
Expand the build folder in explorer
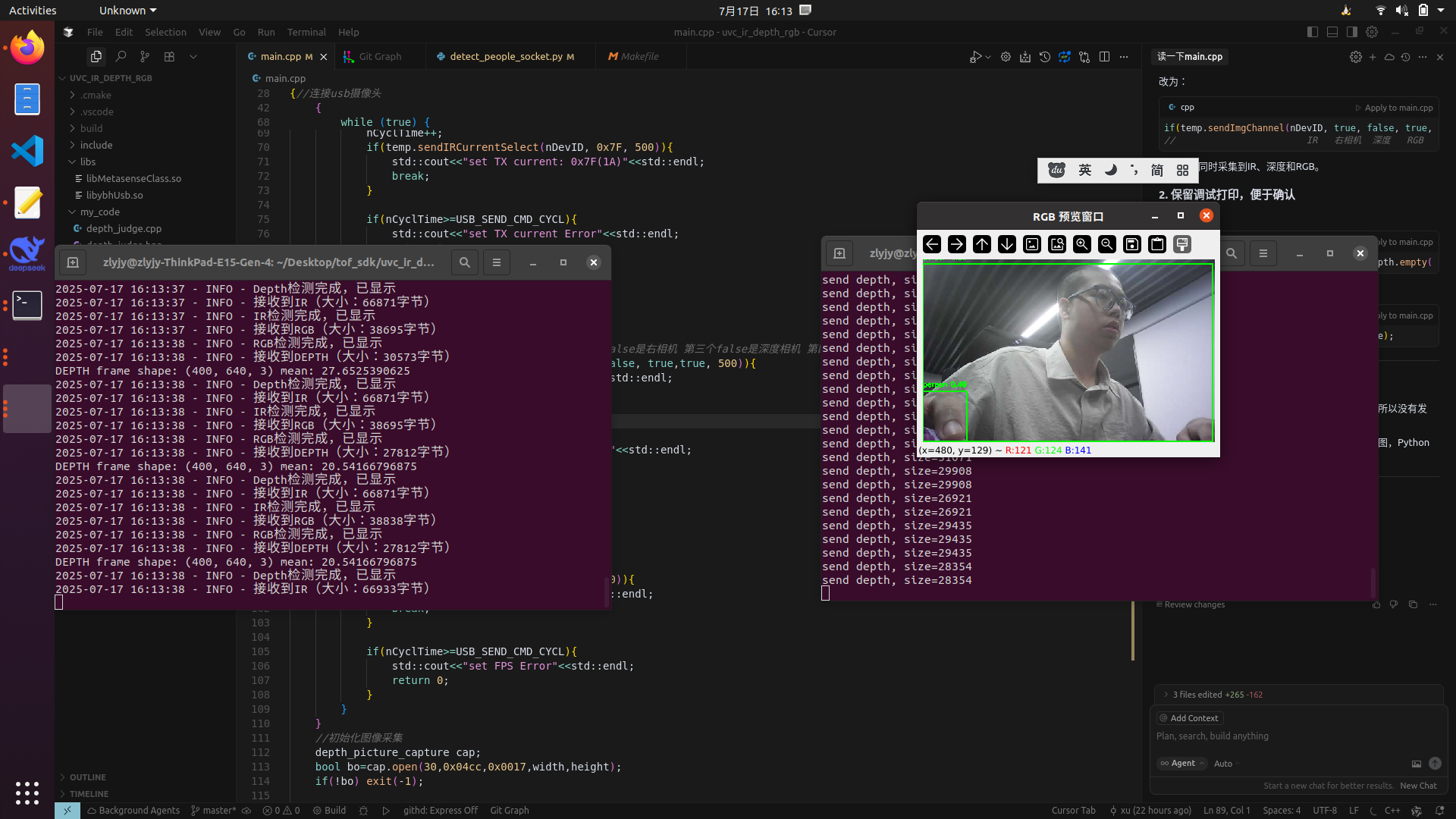click(x=91, y=128)
